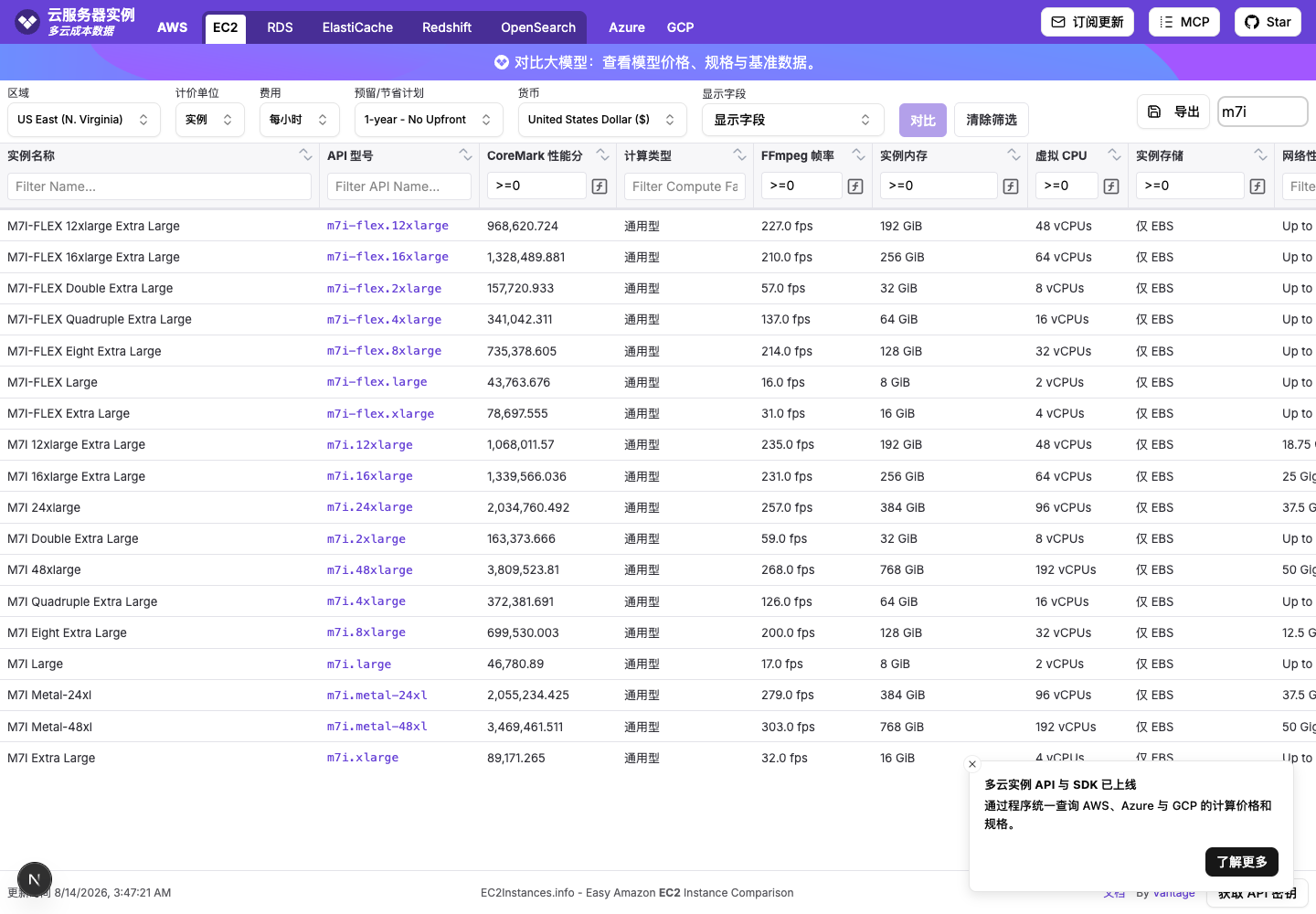Focus the Filter Name input
The height and width of the screenshot is (914, 1316).
click(x=159, y=186)
